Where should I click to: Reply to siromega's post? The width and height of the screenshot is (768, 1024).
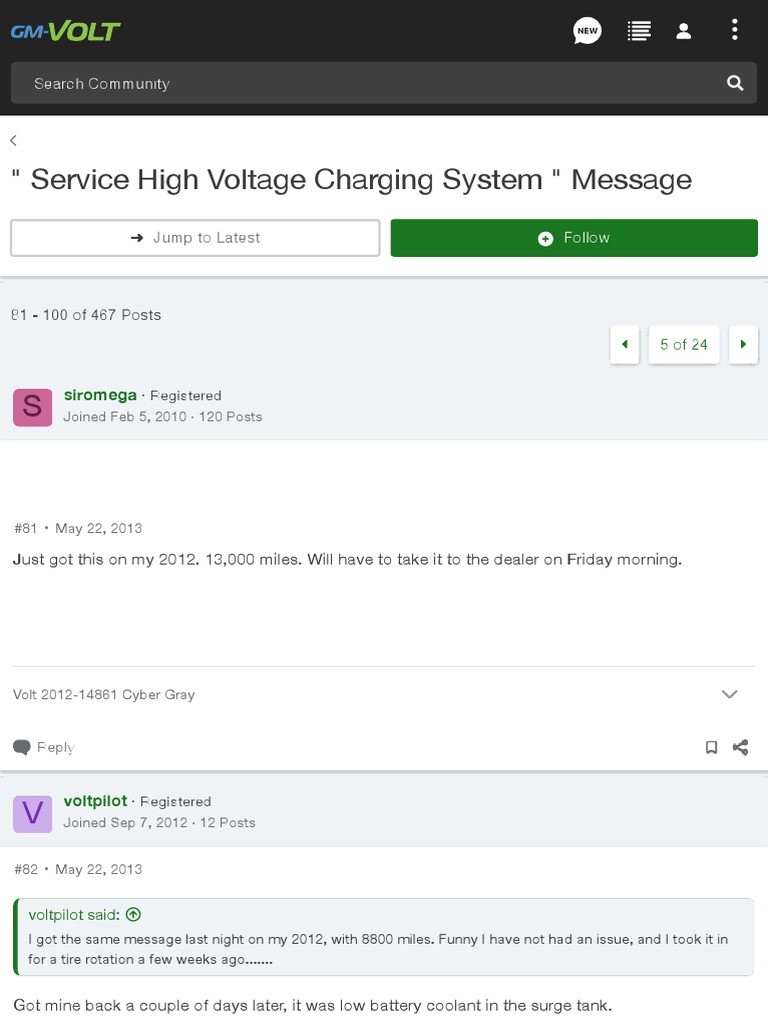click(x=44, y=747)
